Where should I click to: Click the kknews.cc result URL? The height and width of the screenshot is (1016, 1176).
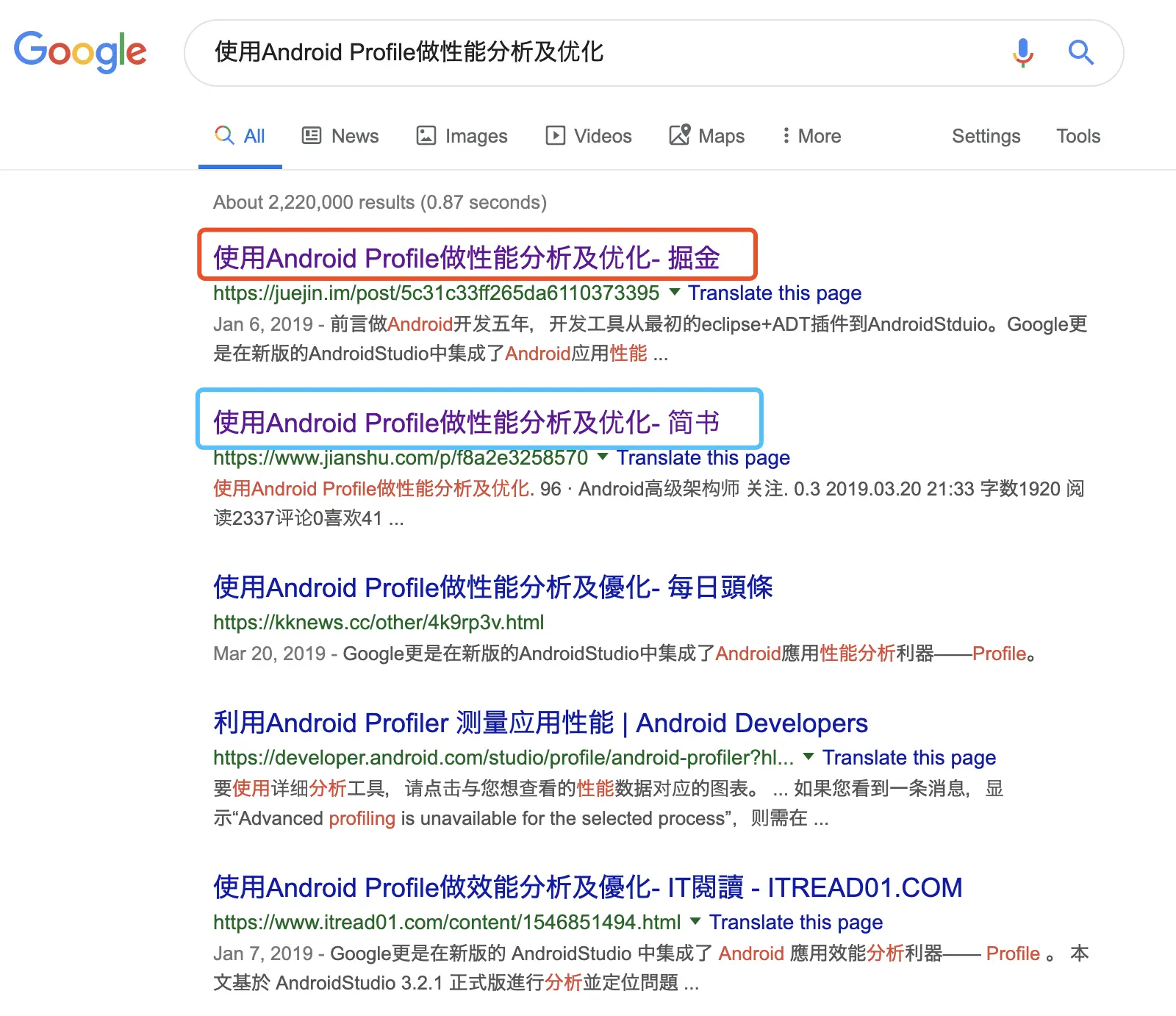[379, 622]
